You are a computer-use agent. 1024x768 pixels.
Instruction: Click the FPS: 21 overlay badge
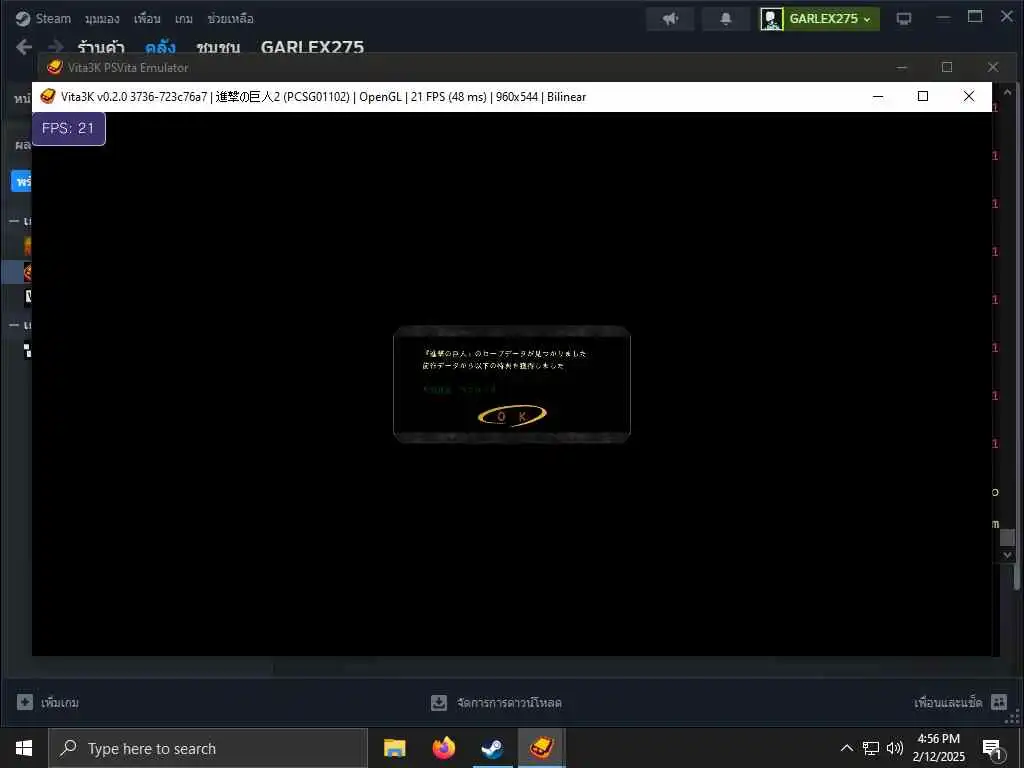[69, 128]
